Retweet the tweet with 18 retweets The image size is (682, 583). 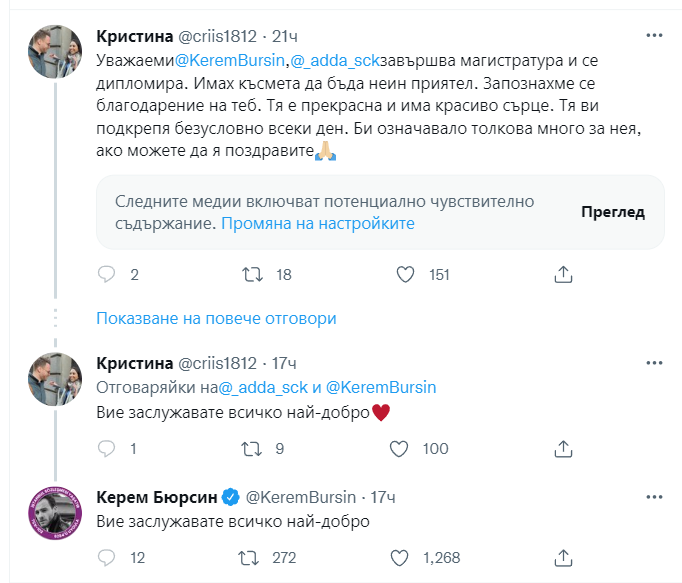point(254,275)
